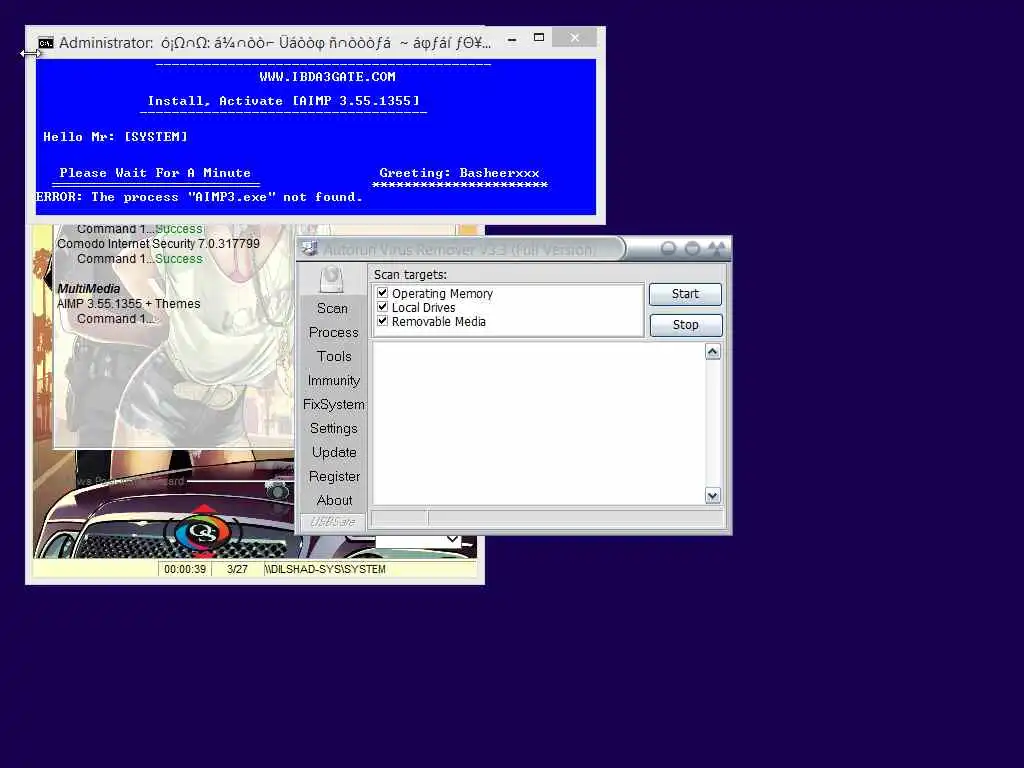
Task: Open the Register section
Action: click(x=334, y=477)
